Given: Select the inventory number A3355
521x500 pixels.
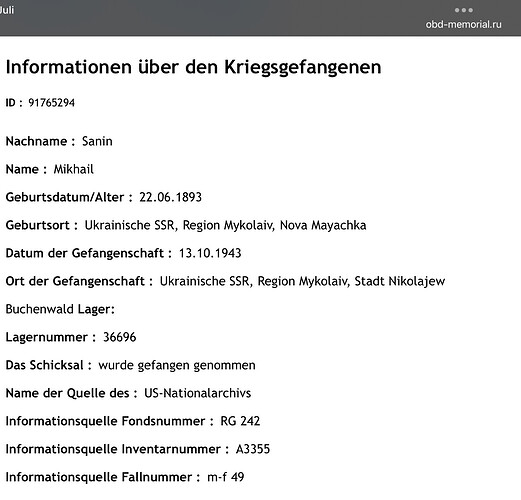Looking at the screenshot, I should pyautogui.click(x=253, y=449).
